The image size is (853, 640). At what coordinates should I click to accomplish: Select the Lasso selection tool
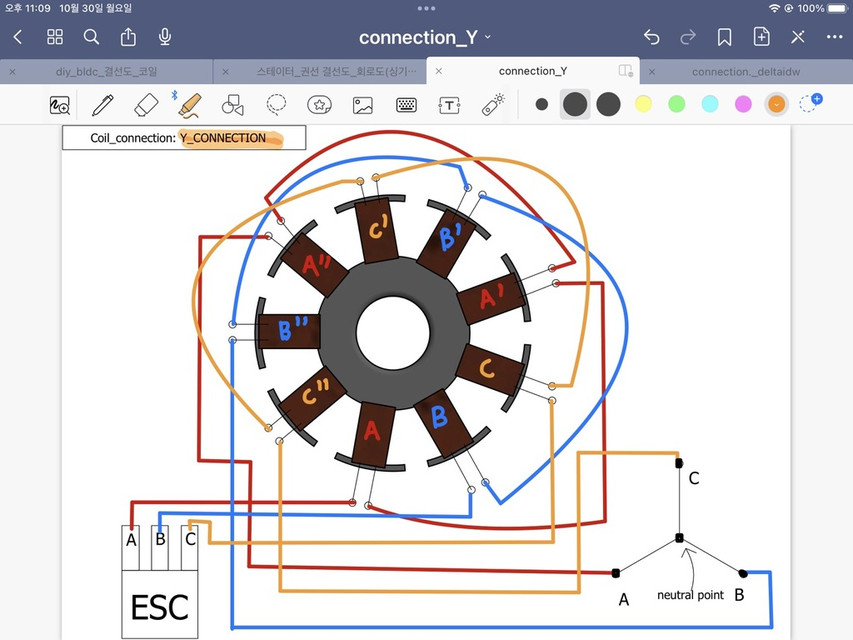(x=276, y=104)
